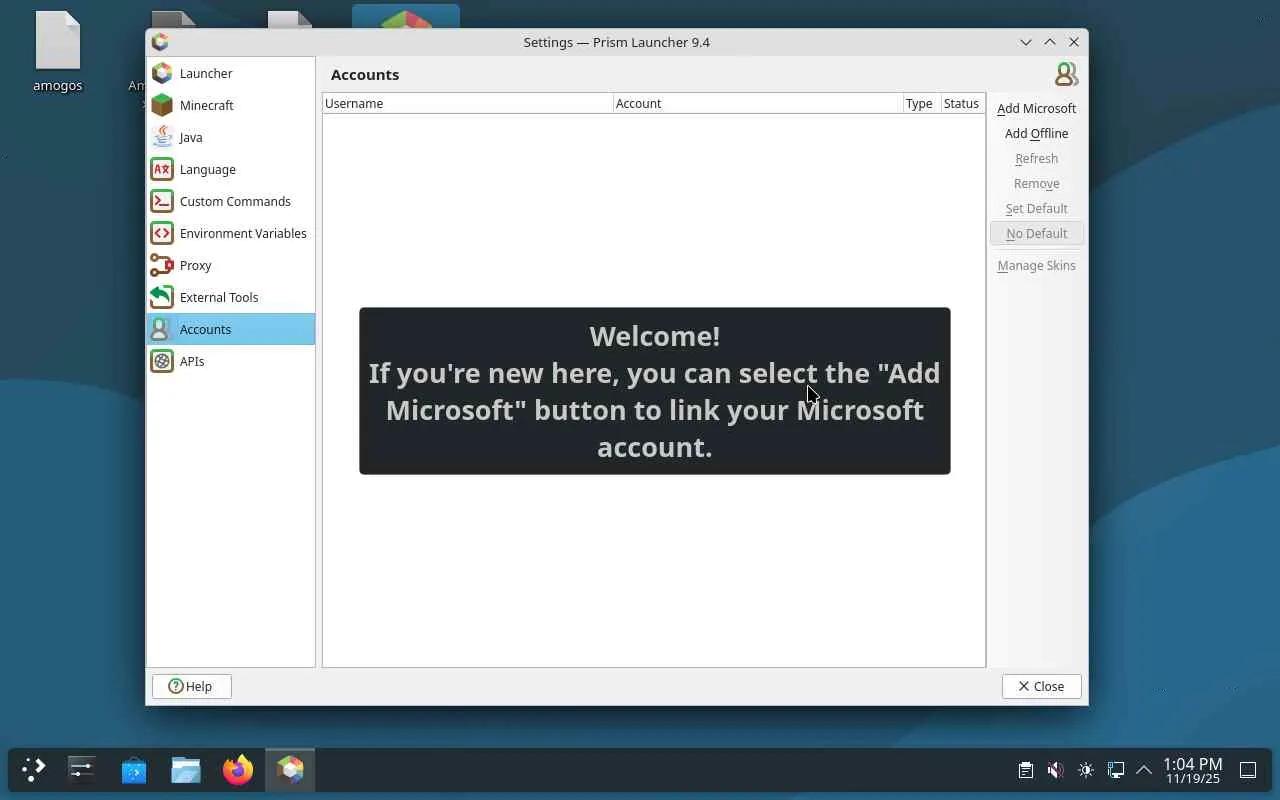Select the Environment Variables icon
Screen dimensions: 1280x800
tap(162, 233)
